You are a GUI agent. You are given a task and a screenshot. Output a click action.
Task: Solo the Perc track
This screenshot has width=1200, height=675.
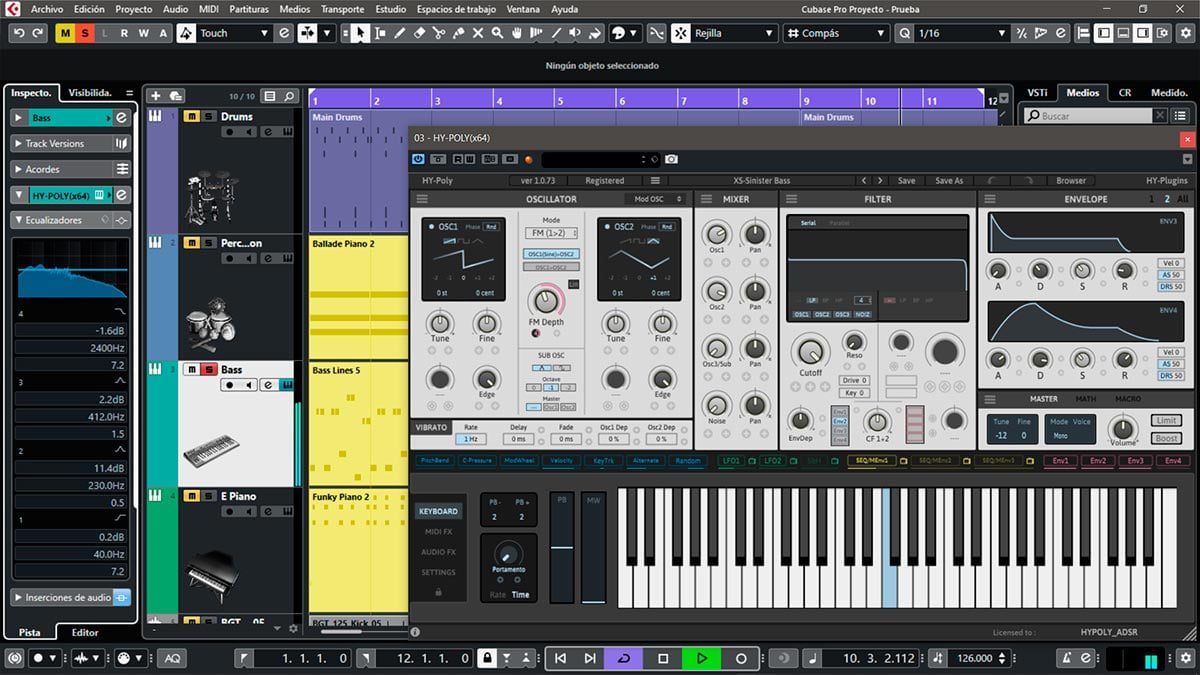[208, 243]
